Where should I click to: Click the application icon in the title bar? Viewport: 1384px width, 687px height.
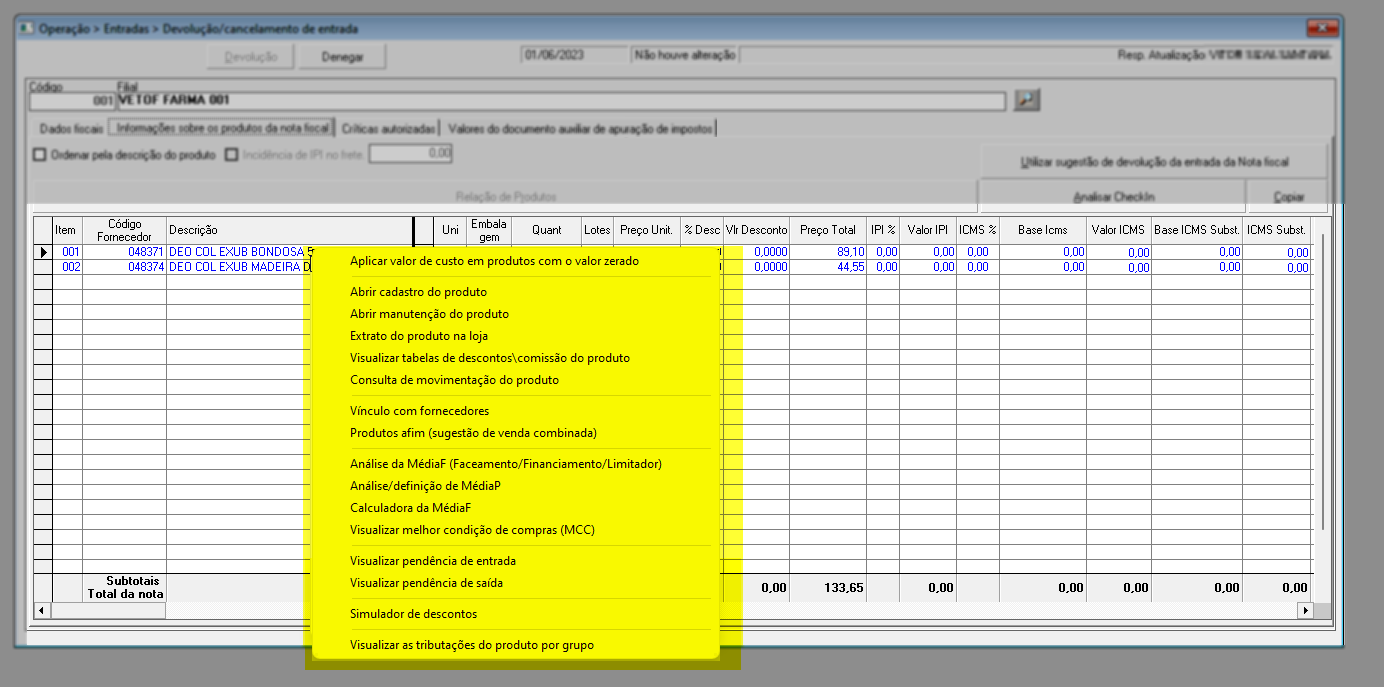(x=28, y=29)
